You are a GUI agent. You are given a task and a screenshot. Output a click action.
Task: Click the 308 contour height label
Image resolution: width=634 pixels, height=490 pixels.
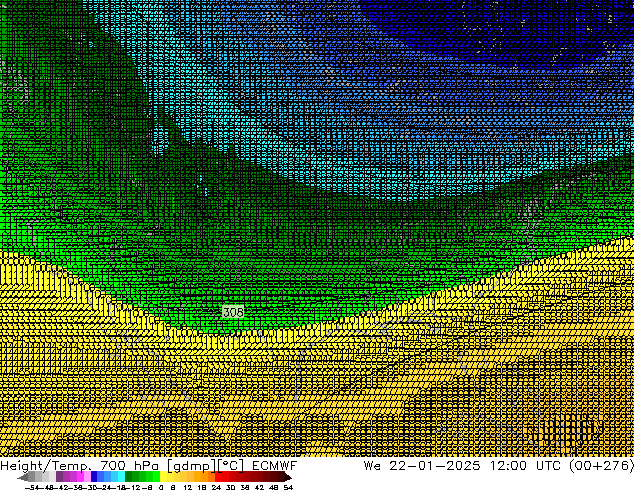[x=233, y=312]
